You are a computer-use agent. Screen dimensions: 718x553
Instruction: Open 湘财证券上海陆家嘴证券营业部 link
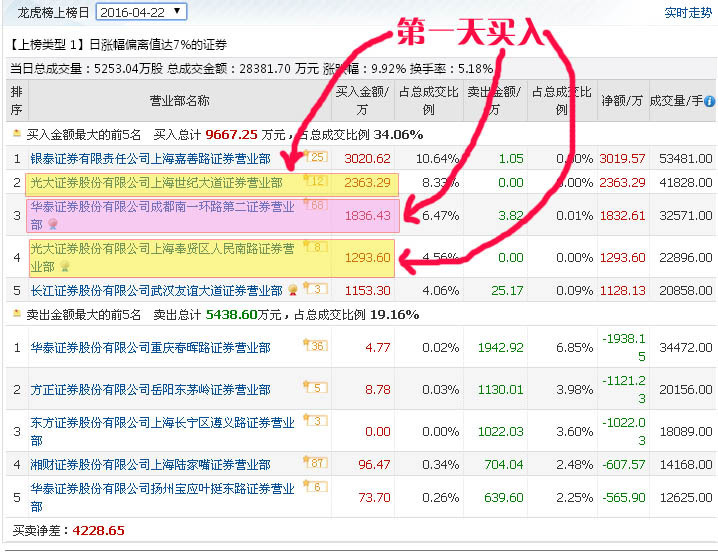point(151,465)
